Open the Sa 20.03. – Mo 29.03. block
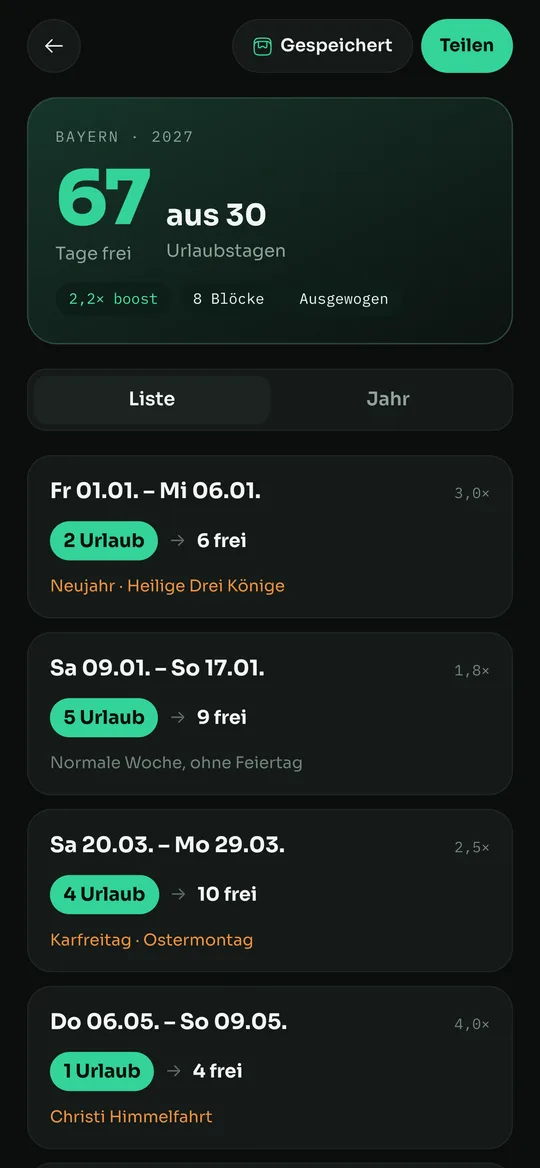540x1168 pixels. (270, 890)
